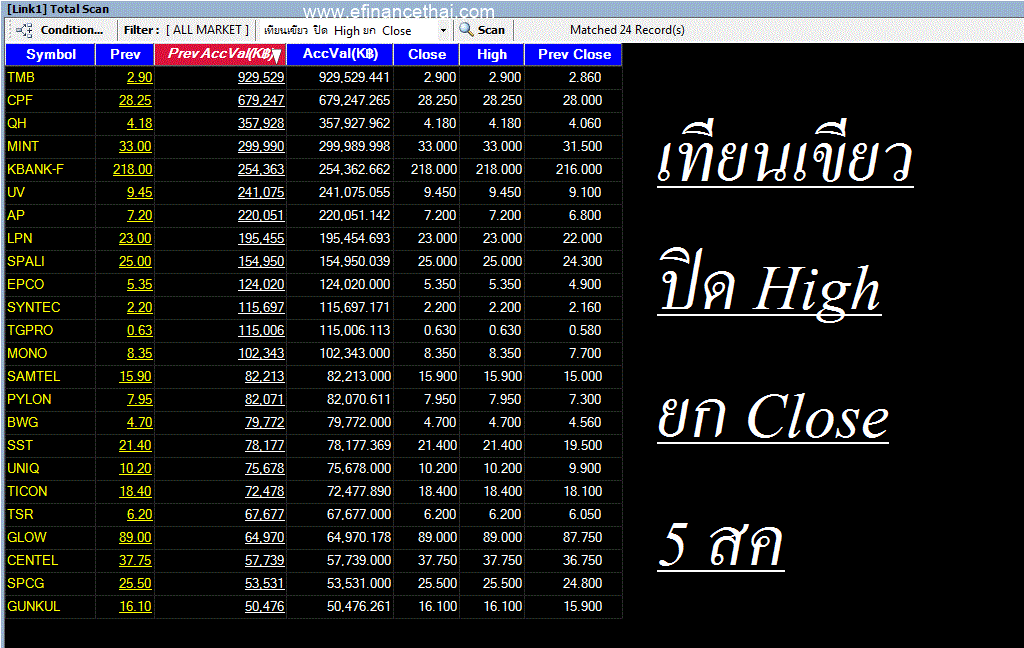Sort by the Close column header
This screenshot has height=648, width=1024.
(426, 54)
